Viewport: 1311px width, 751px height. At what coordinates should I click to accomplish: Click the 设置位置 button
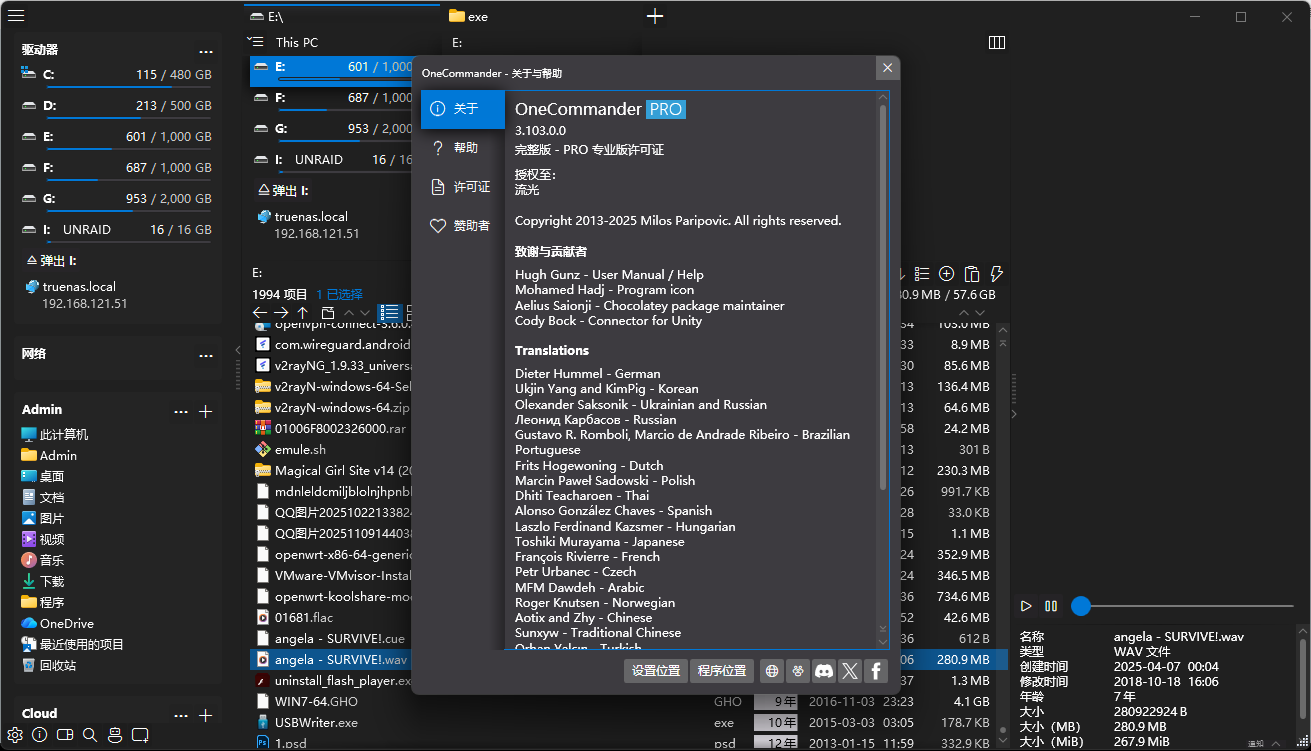click(x=656, y=671)
